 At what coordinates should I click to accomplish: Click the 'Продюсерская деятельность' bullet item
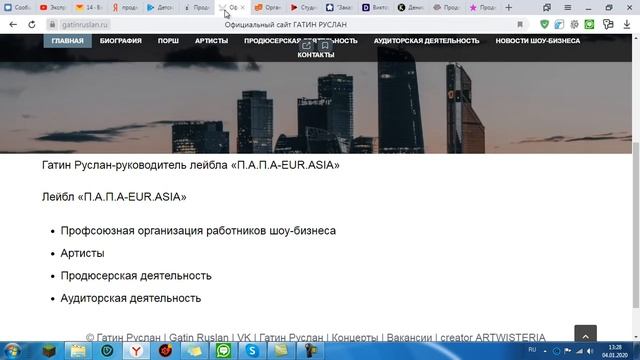[136, 276]
